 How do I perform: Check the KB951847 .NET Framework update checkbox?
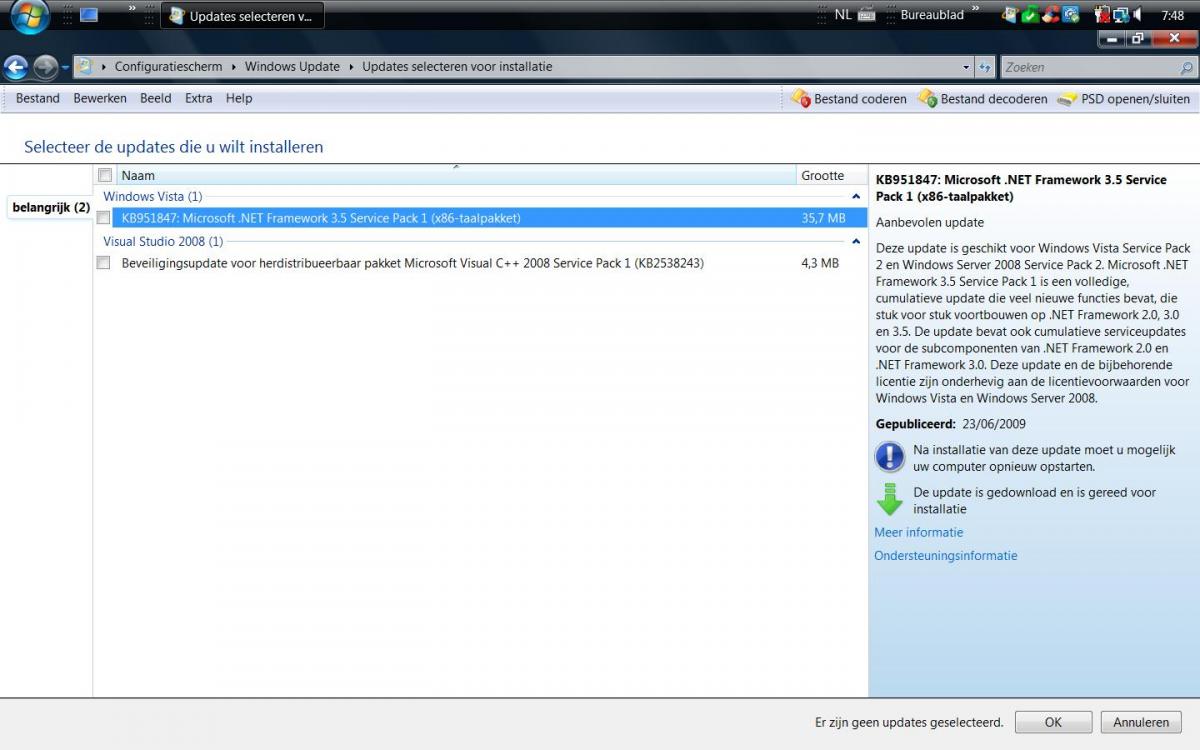coord(103,218)
